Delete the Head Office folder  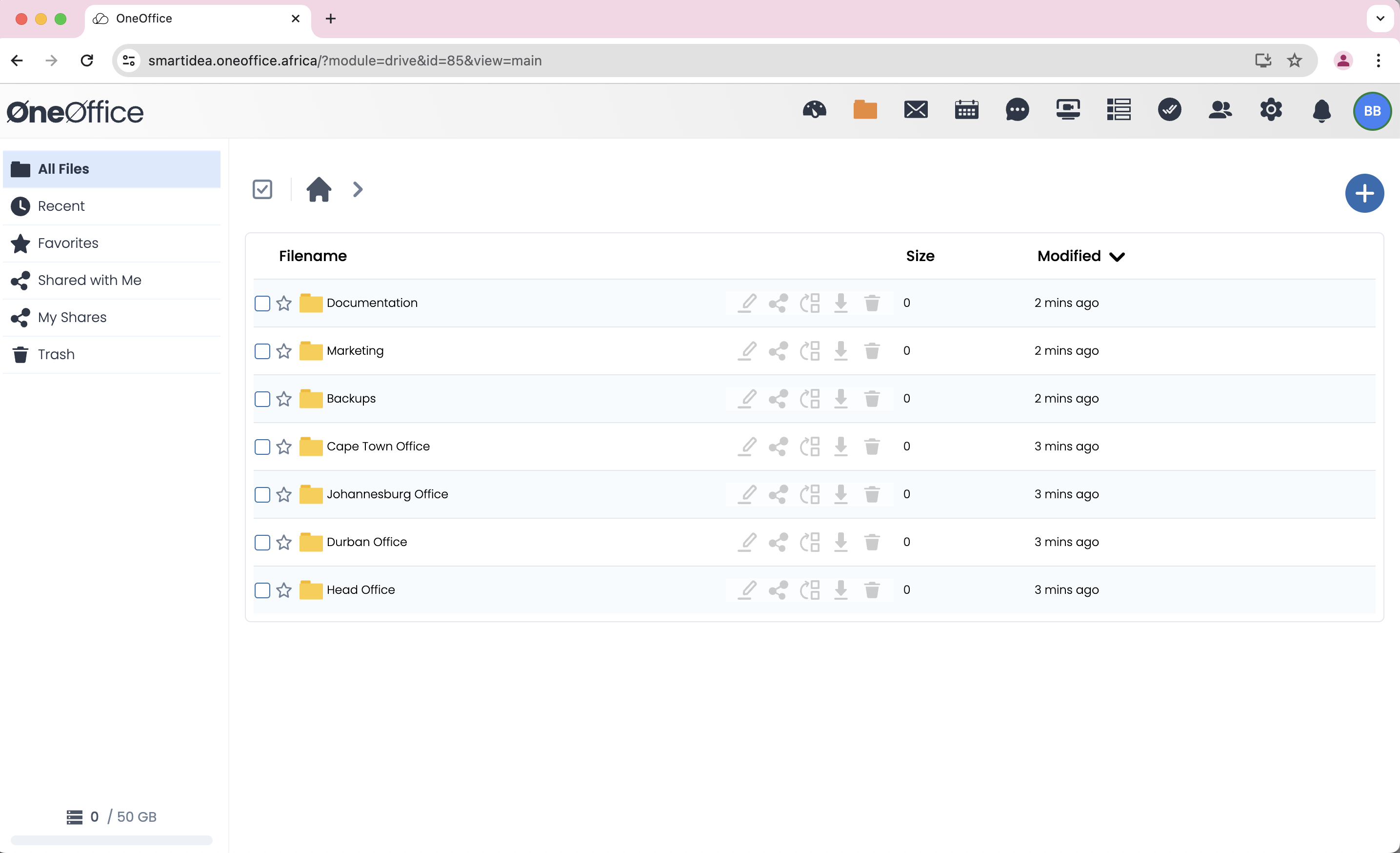pos(872,590)
